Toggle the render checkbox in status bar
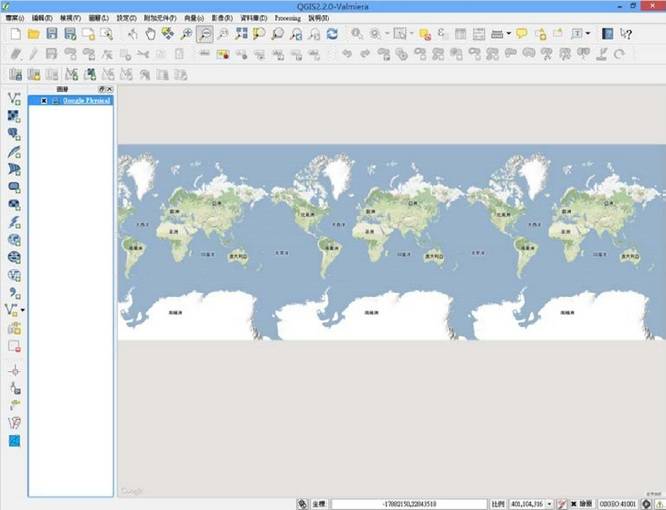 [573, 504]
